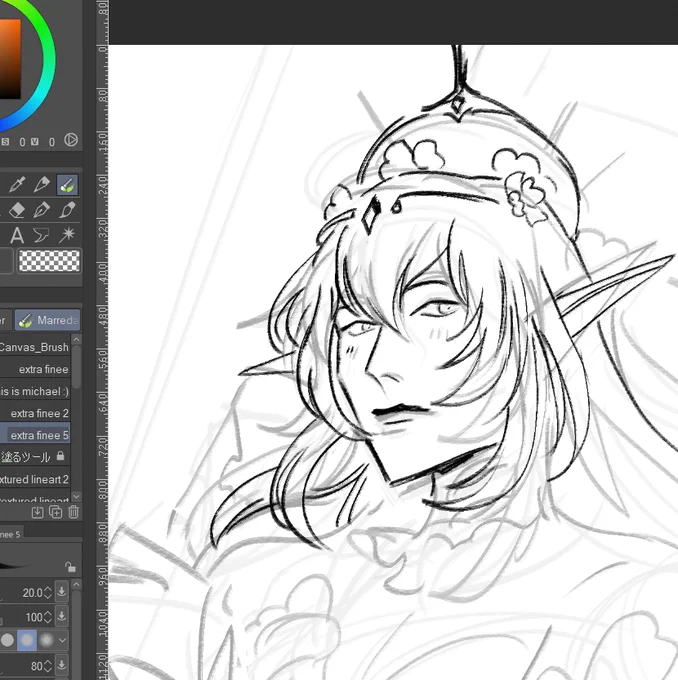
Task: Select the Eyedropper tool
Action: click(17, 185)
